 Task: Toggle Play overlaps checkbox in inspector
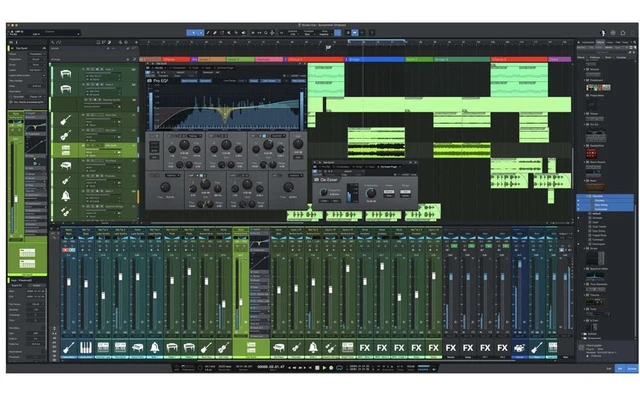[x=43, y=81]
